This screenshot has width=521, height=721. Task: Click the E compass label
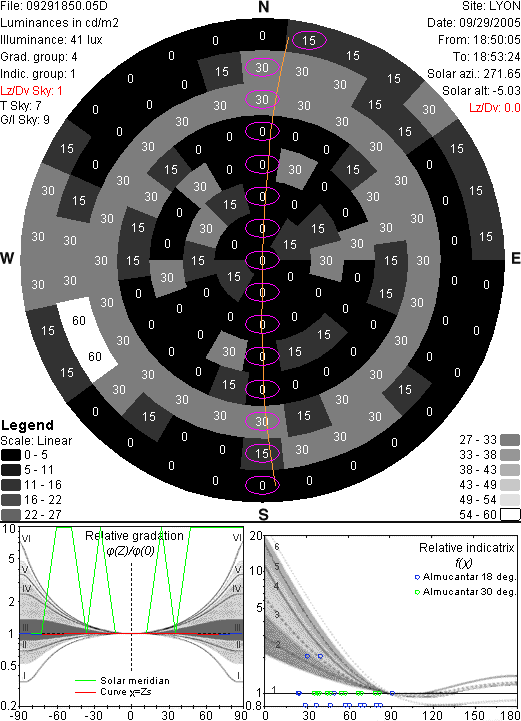[515, 258]
